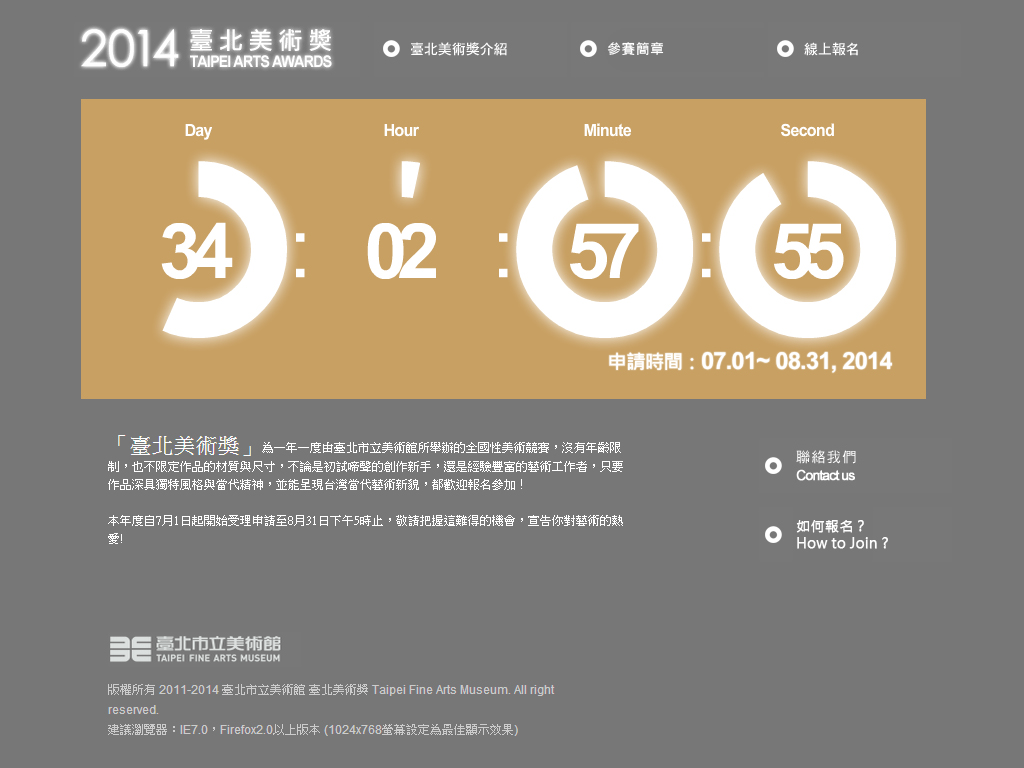Click the Minute label above the countdown

pos(607,131)
